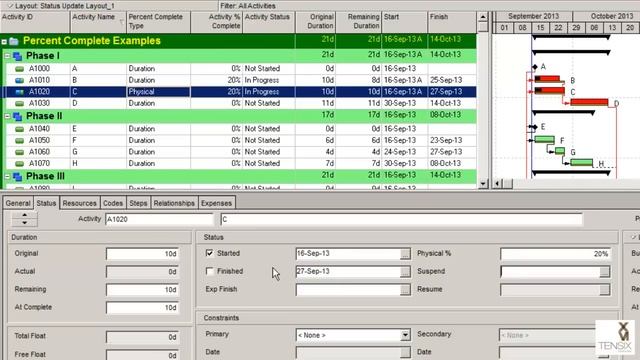Open the Suspend date picker button
640x360 pixels.
604,272
